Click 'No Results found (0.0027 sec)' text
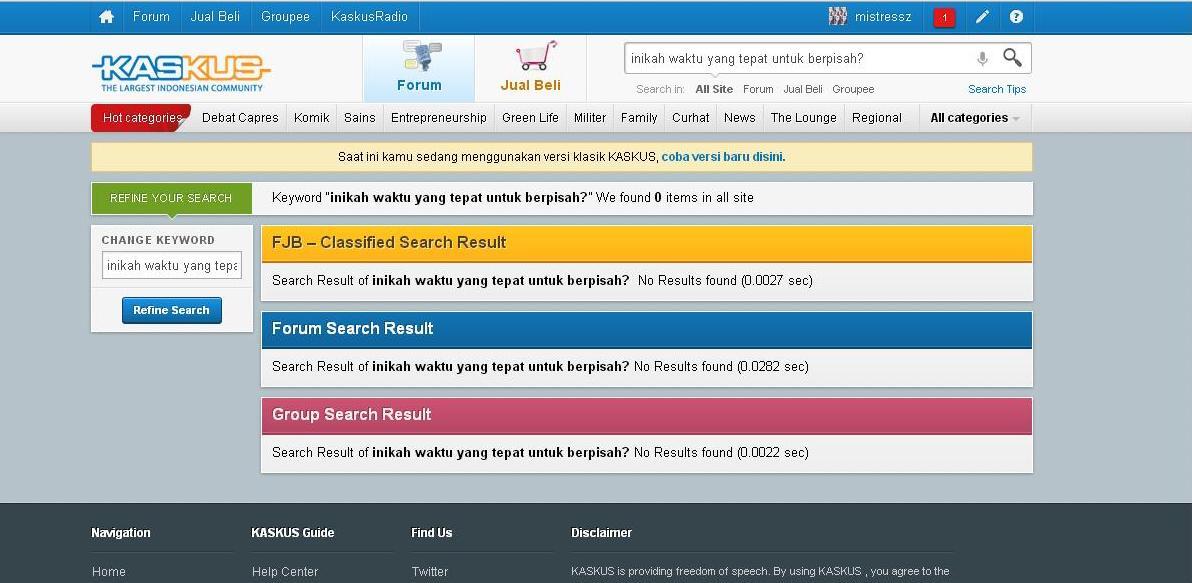Viewport: 1192px width, 583px height. pyautogui.click(x=725, y=281)
